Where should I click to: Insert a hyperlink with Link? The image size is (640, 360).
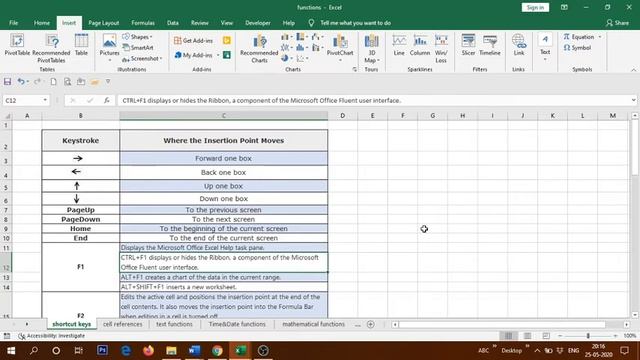point(519,45)
